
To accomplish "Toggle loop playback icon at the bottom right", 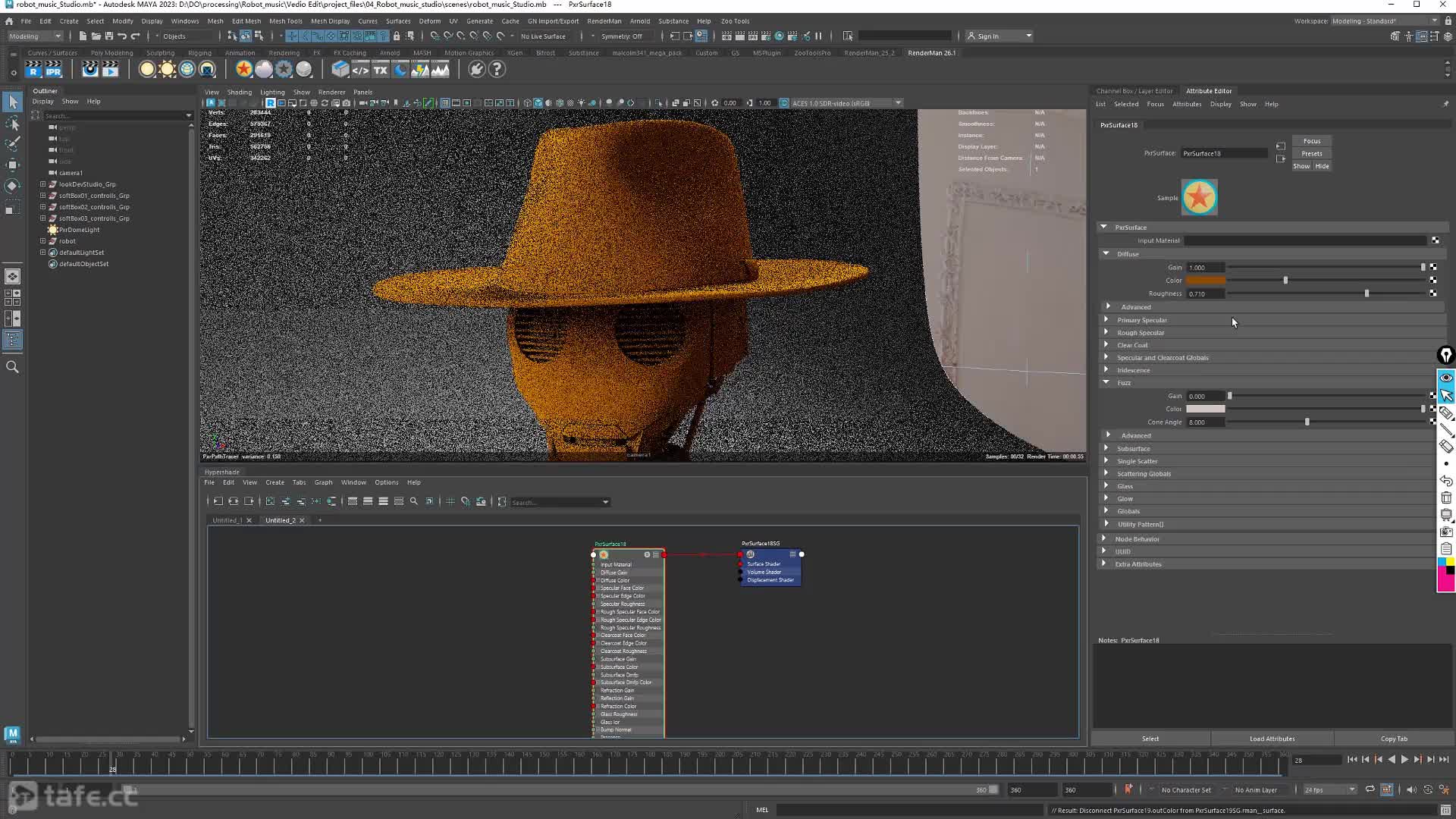I will (x=1370, y=789).
